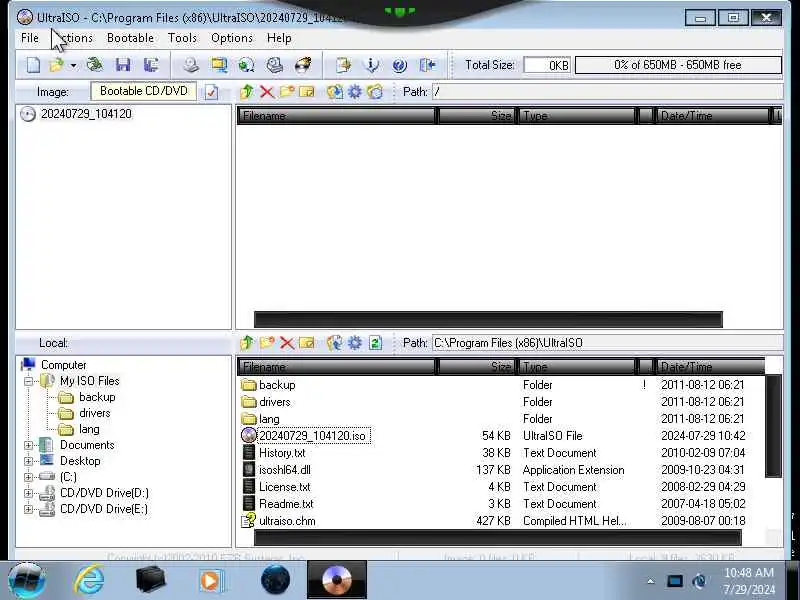Create a new ISO image with New icon
This screenshot has width=800, height=600.
pyautogui.click(x=34, y=65)
